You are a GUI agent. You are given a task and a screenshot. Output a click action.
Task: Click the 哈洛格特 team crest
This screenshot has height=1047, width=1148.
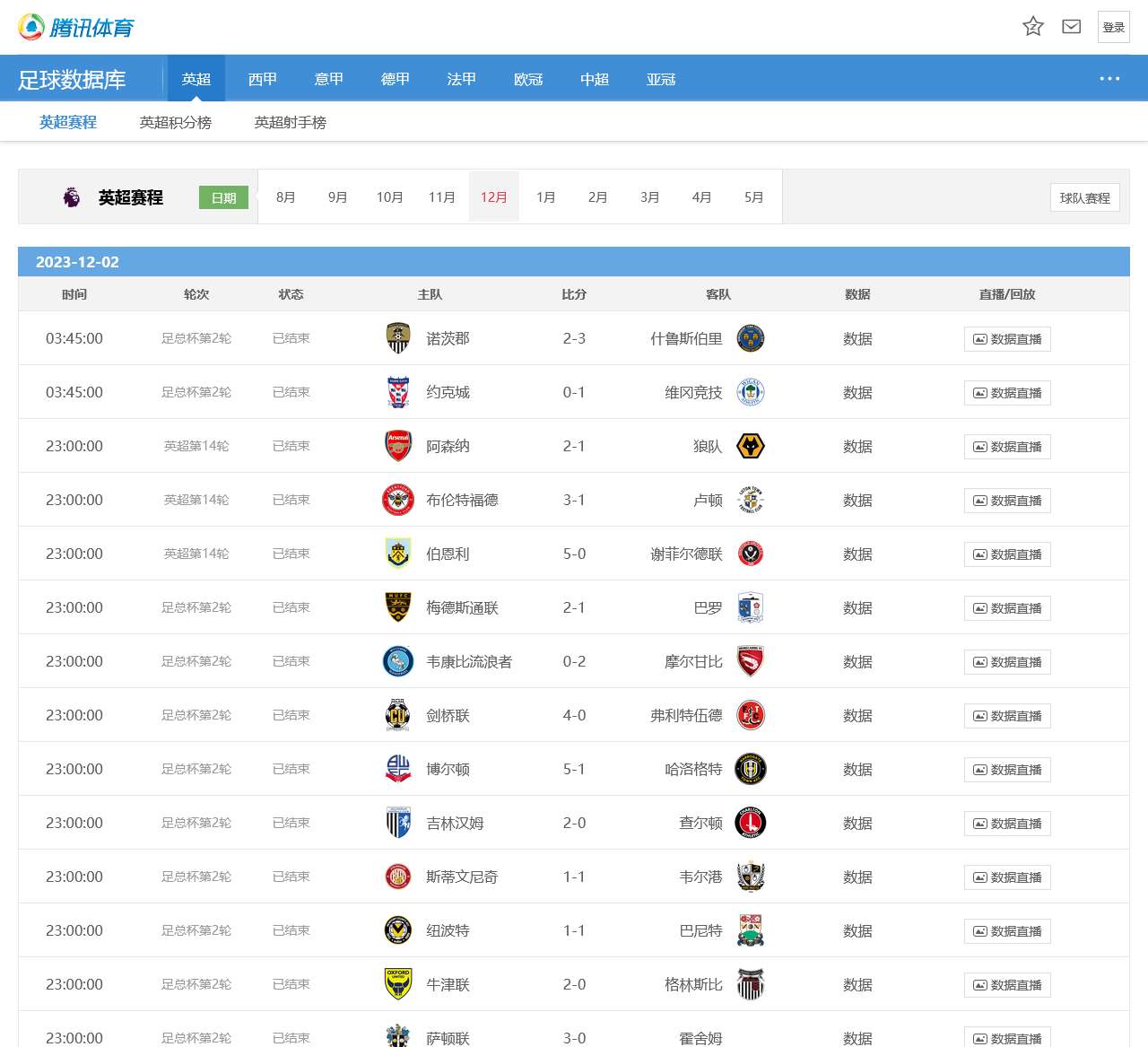click(x=751, y=769)
